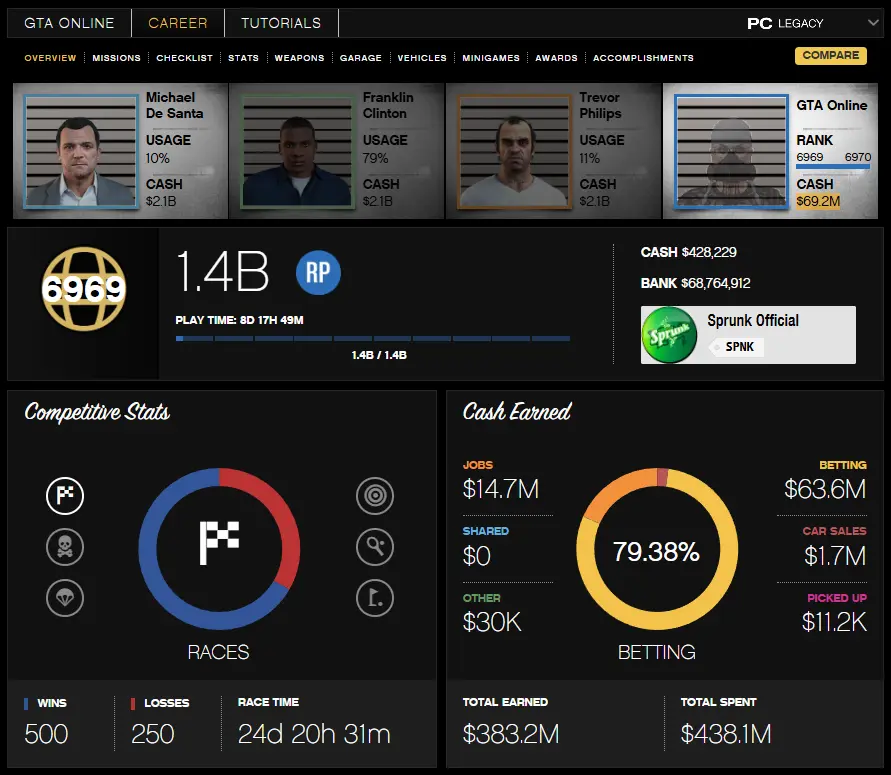Open the Accomplishments section
This screenshot has width=891, height=775.
tap(643, 58)
